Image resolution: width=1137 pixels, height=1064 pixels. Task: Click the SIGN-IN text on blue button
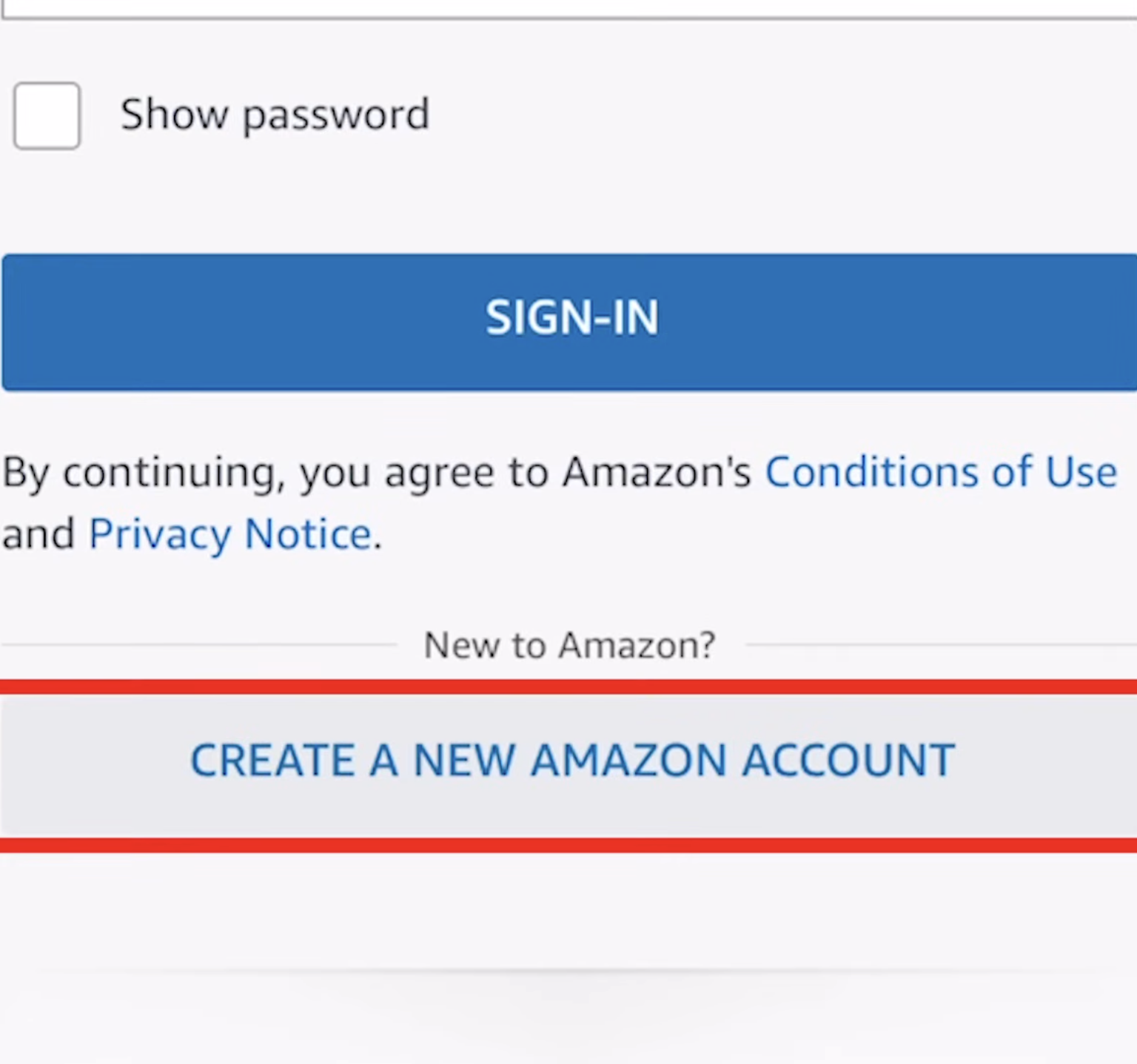click(x=571, y=318)
